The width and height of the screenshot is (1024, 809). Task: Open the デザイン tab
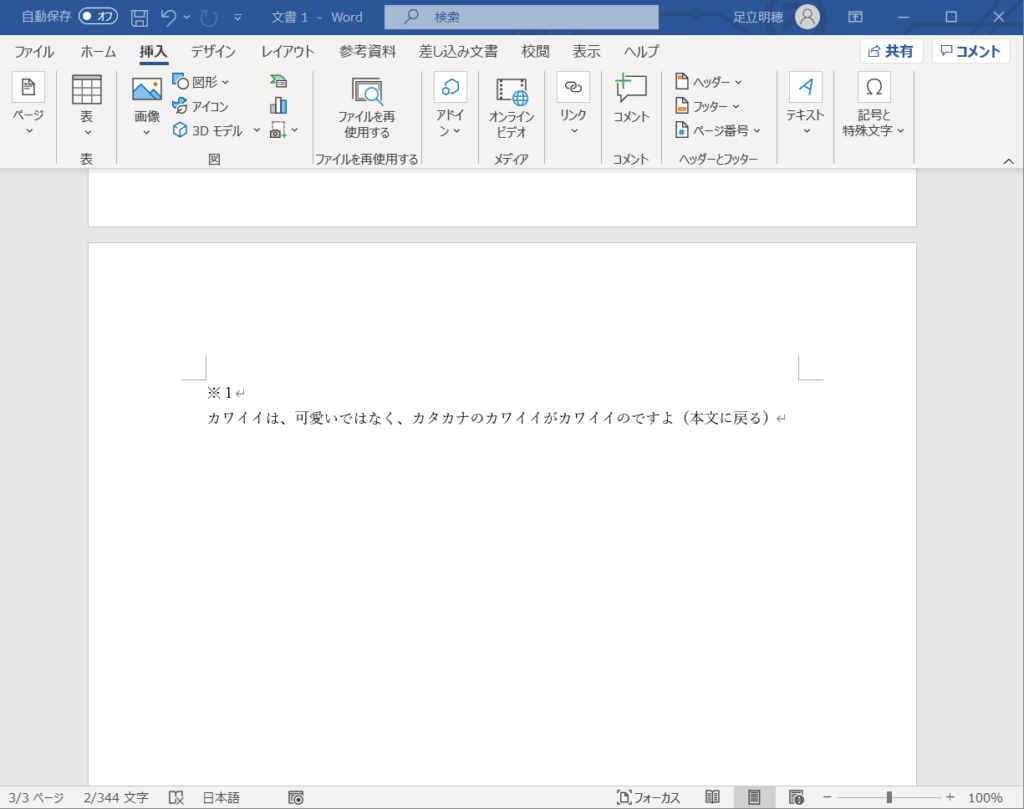point(213,52)
